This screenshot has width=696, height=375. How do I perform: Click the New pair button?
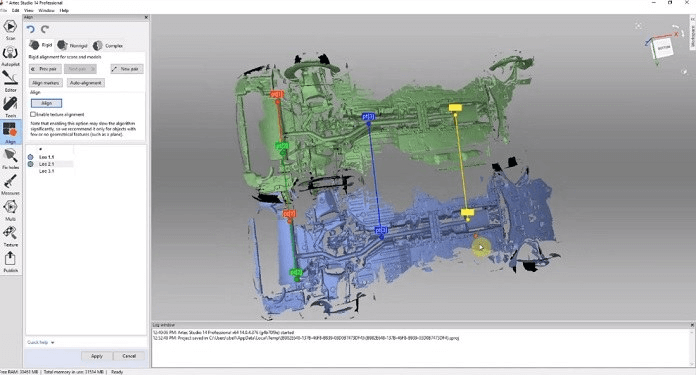point(127,69)
